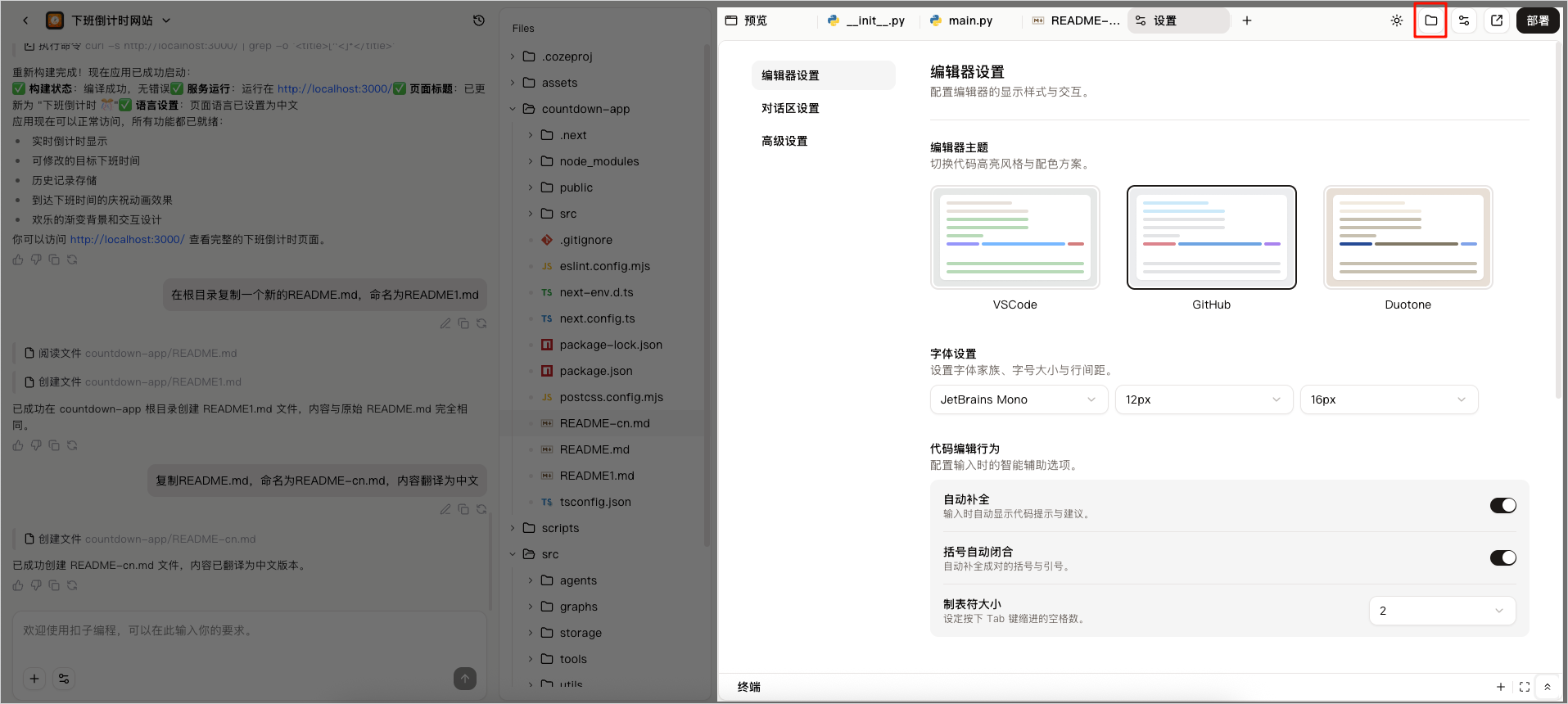Toggle the 括号自动闭合 switch

tap(1502, 557)
